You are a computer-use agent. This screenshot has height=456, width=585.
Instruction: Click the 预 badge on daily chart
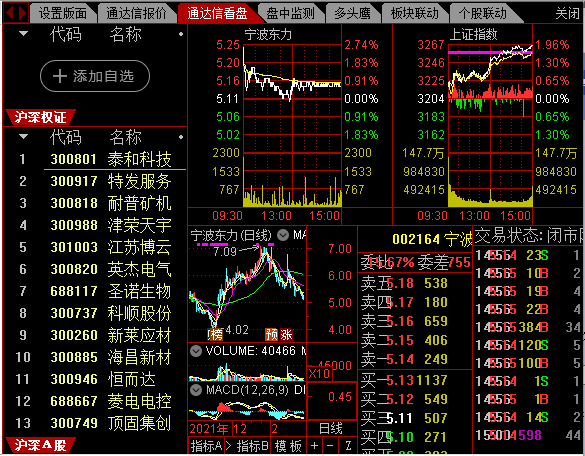[x=272, y=335]
